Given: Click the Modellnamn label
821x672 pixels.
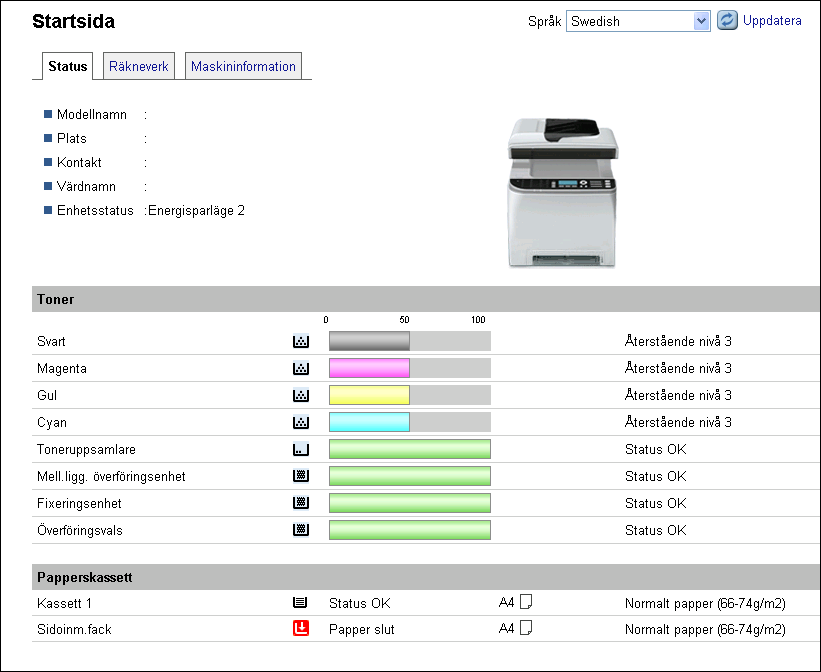Looking at the screenshot, I should click(92, 115).
